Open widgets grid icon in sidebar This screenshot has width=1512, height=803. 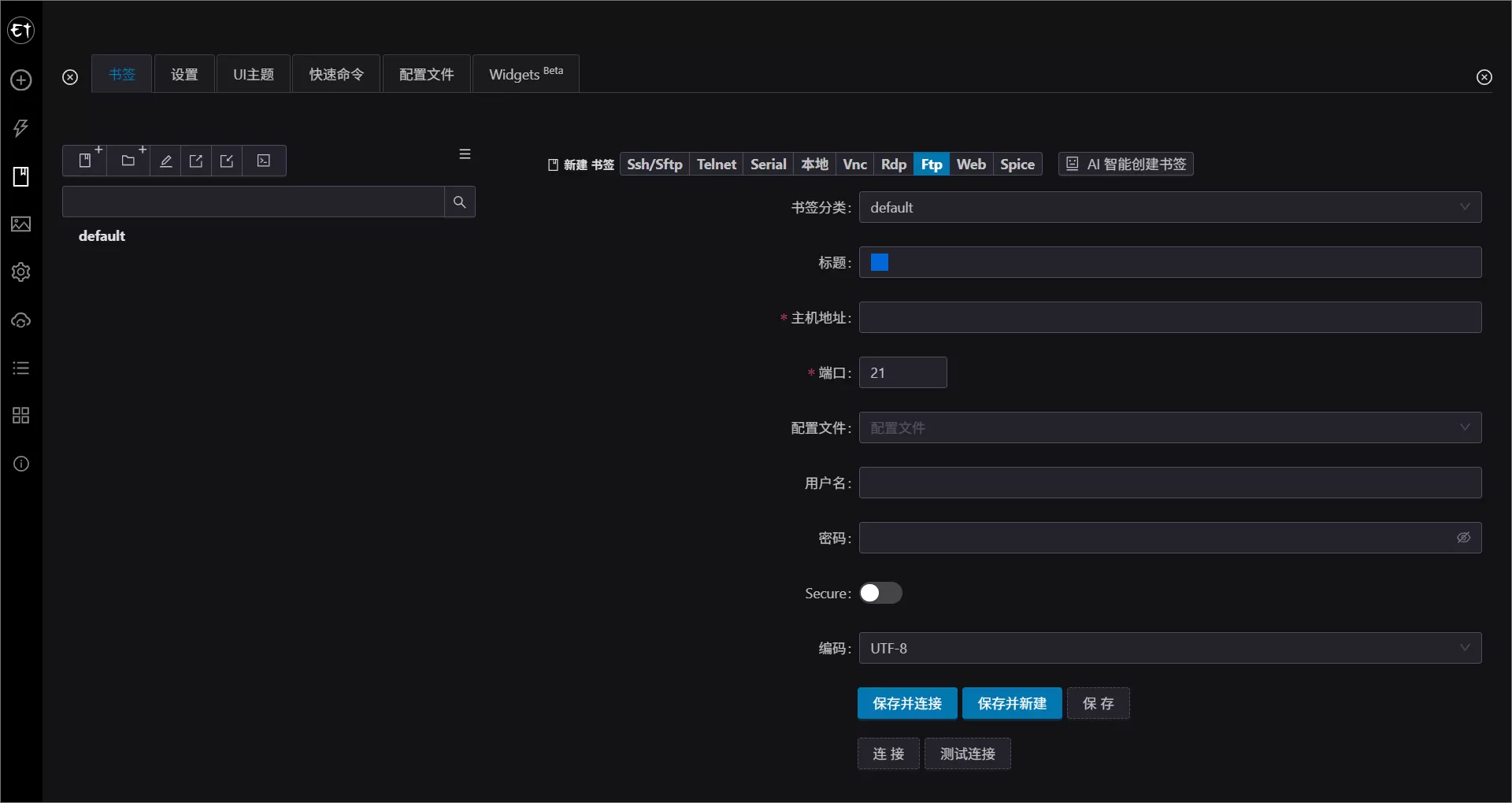pos(21,416)
